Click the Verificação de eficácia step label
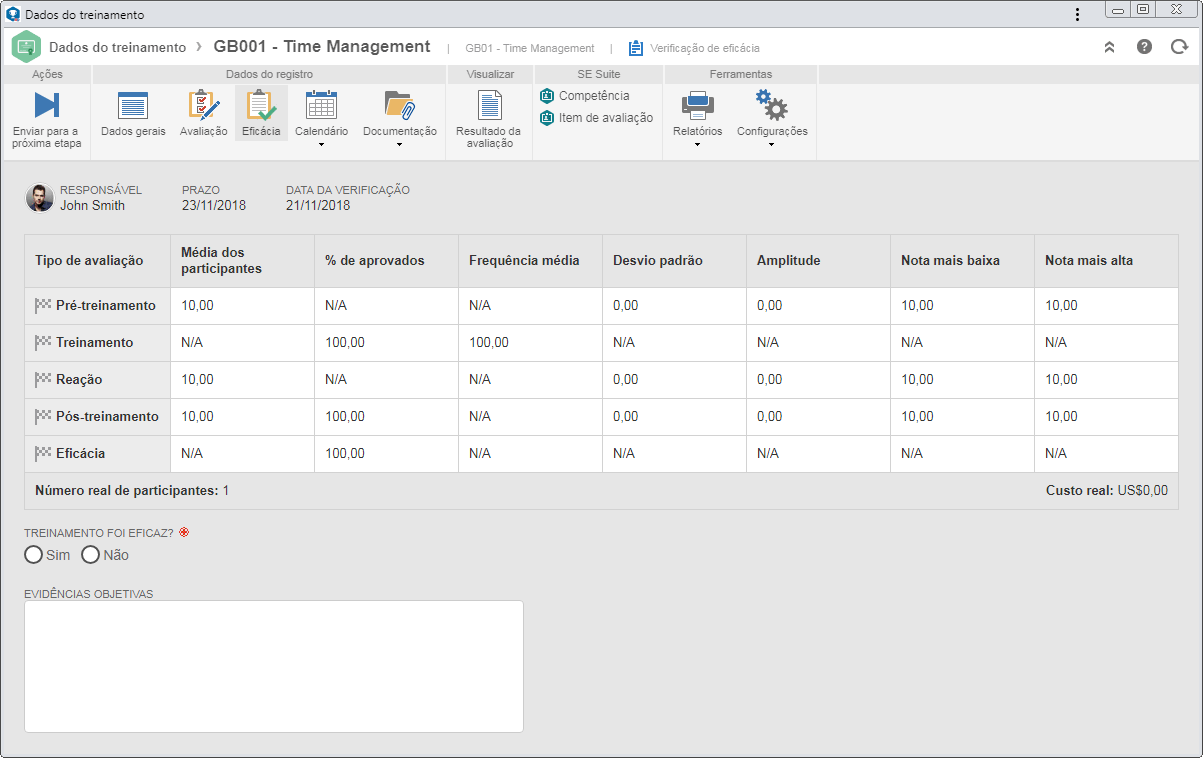Viewport: 1203px width, 758px height. click(705, 48)
